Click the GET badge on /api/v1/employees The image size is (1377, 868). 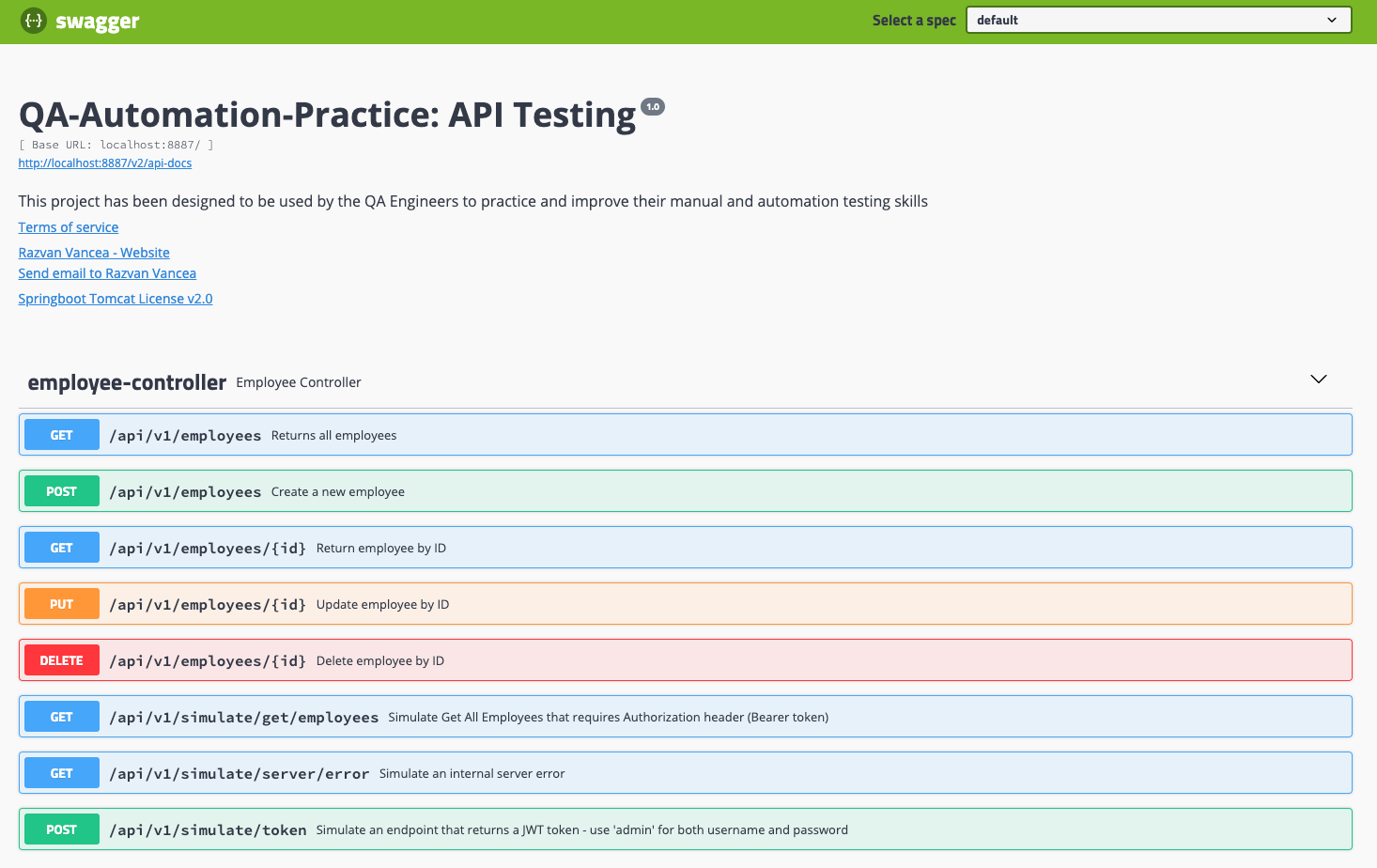[61, 434]
